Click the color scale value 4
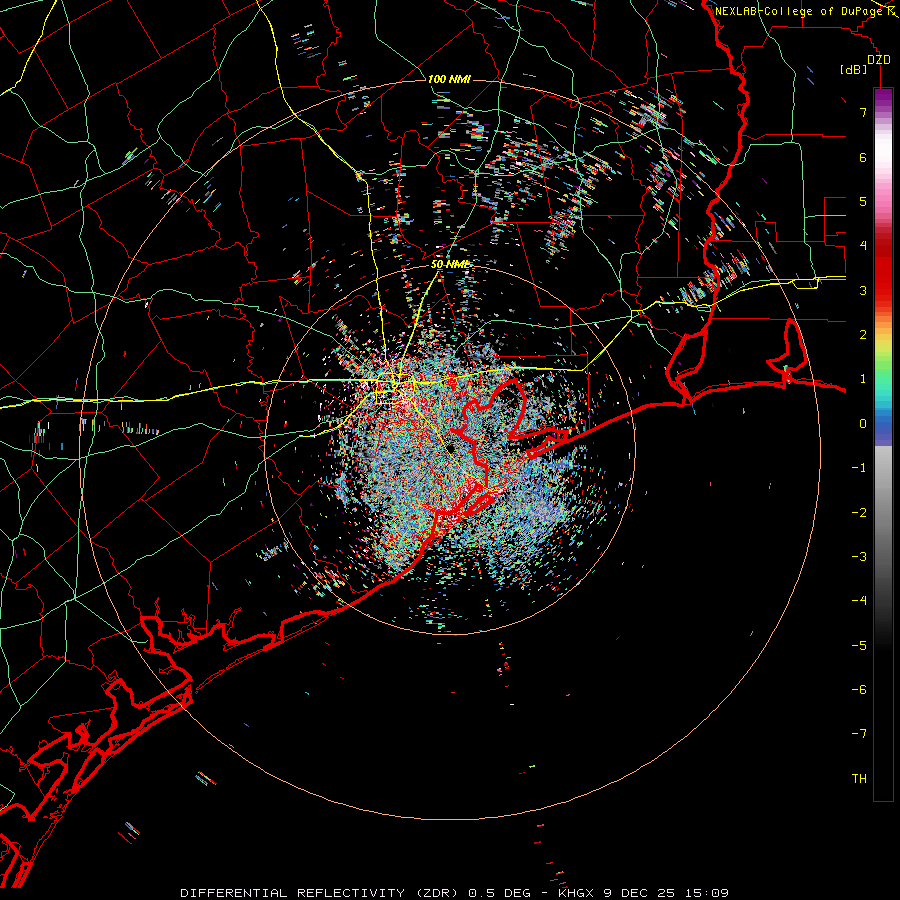 pos(863,246)
